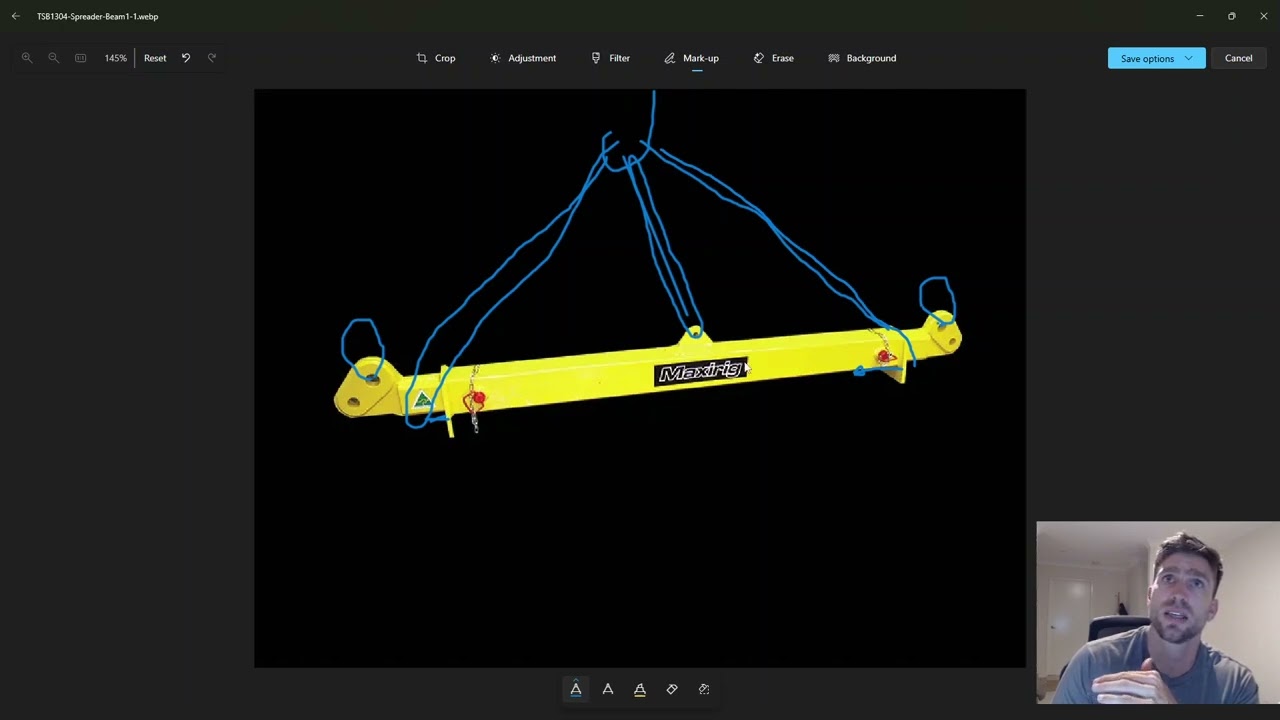Image resolution: width=1280 pixels, height=720 pixels.
Task: Click the Cancel button
Action: pos(1238,58)
